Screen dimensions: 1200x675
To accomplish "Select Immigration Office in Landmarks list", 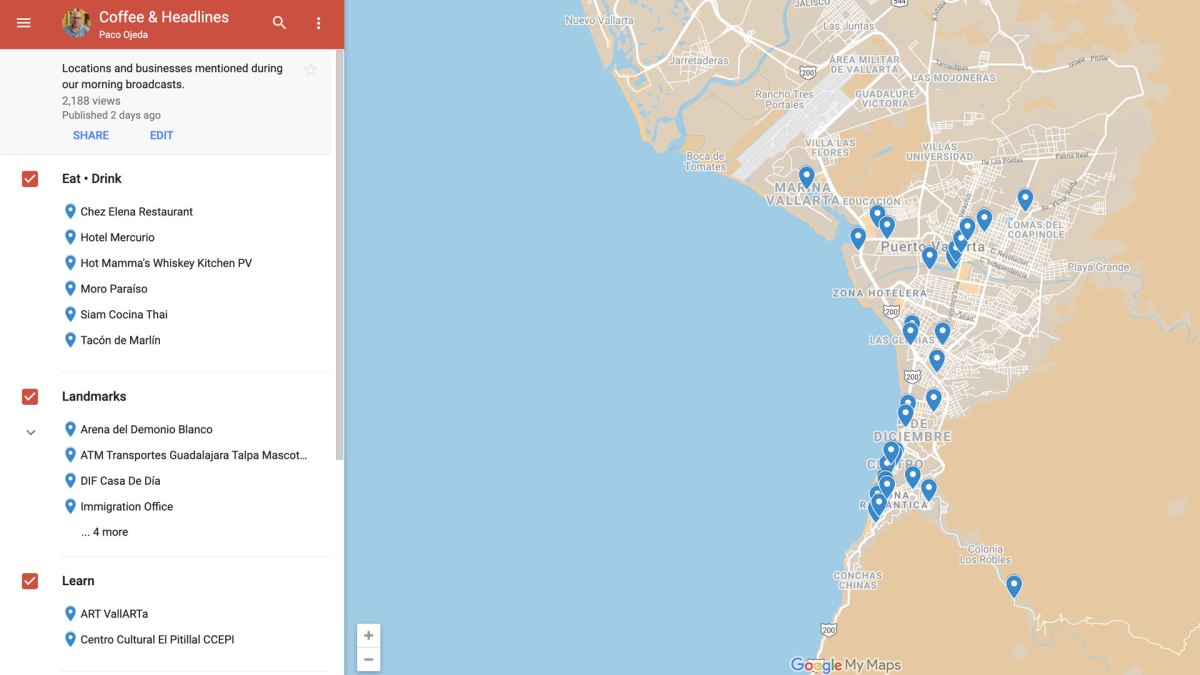I will [126, 507].
